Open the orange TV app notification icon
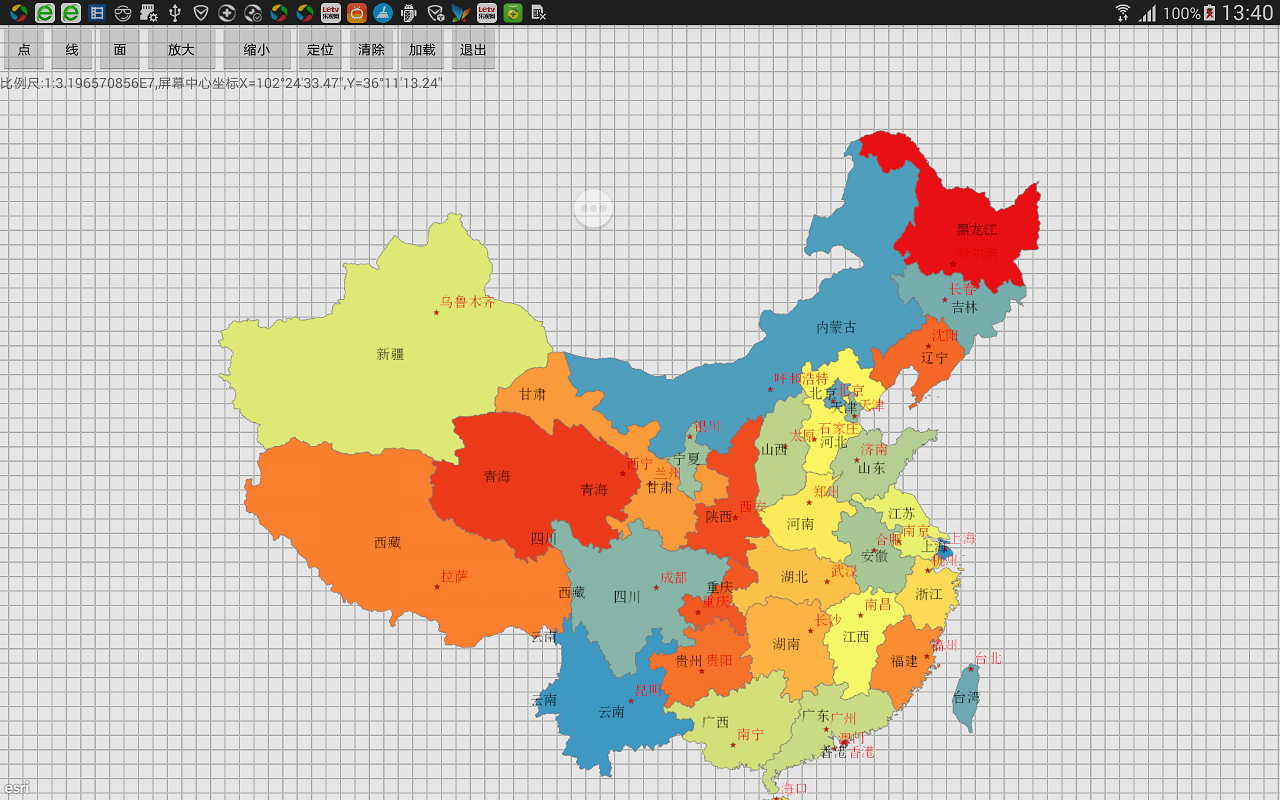The width and height of the screenshot is (1280, 800). (x=357, y=13)
